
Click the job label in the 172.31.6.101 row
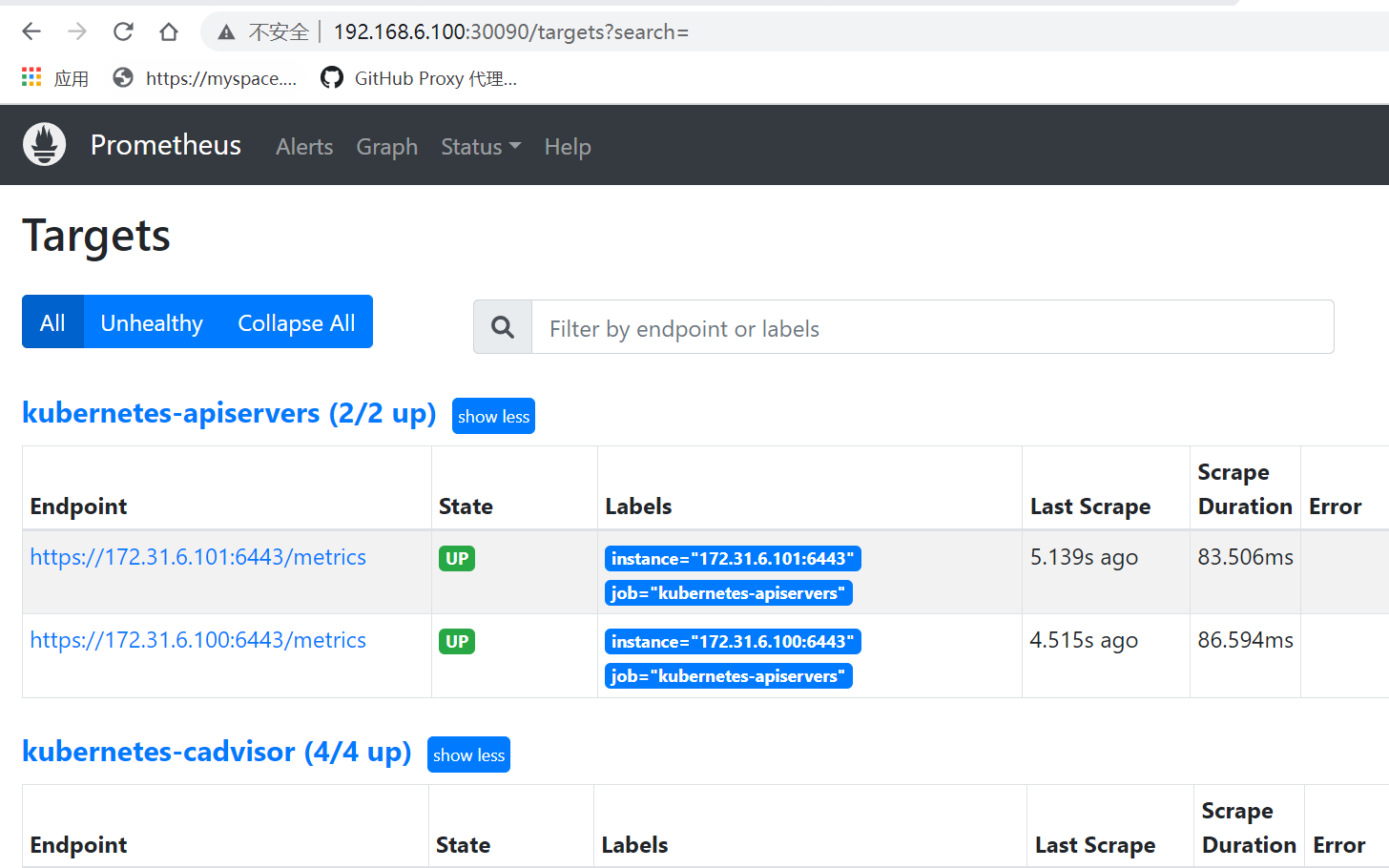coord(729,593)
